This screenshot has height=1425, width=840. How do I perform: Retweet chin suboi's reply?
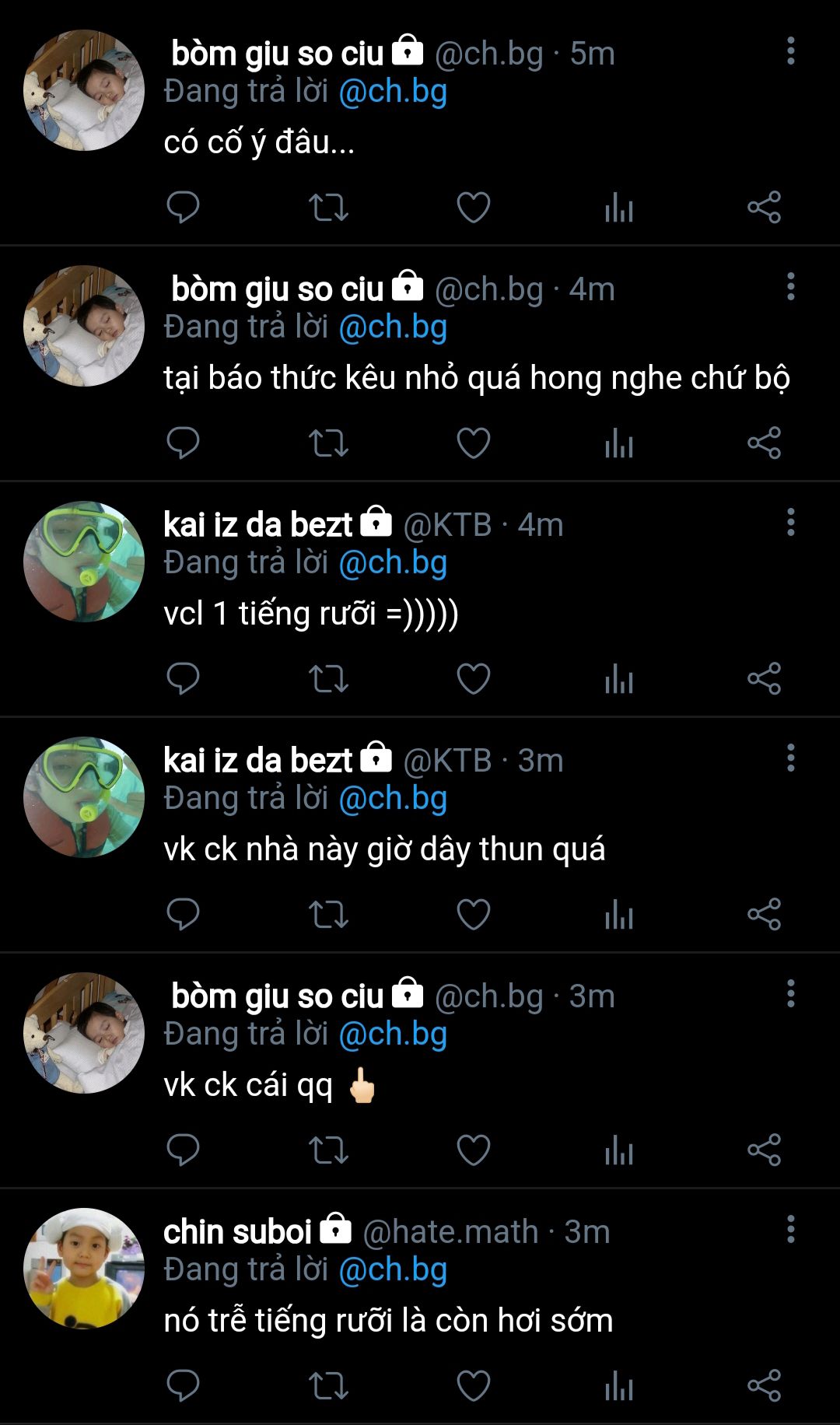click(328, 1386)
